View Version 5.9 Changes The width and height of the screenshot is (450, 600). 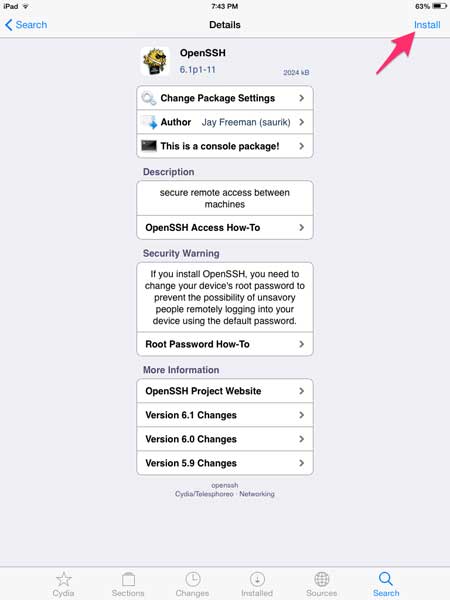click(225, 463)
